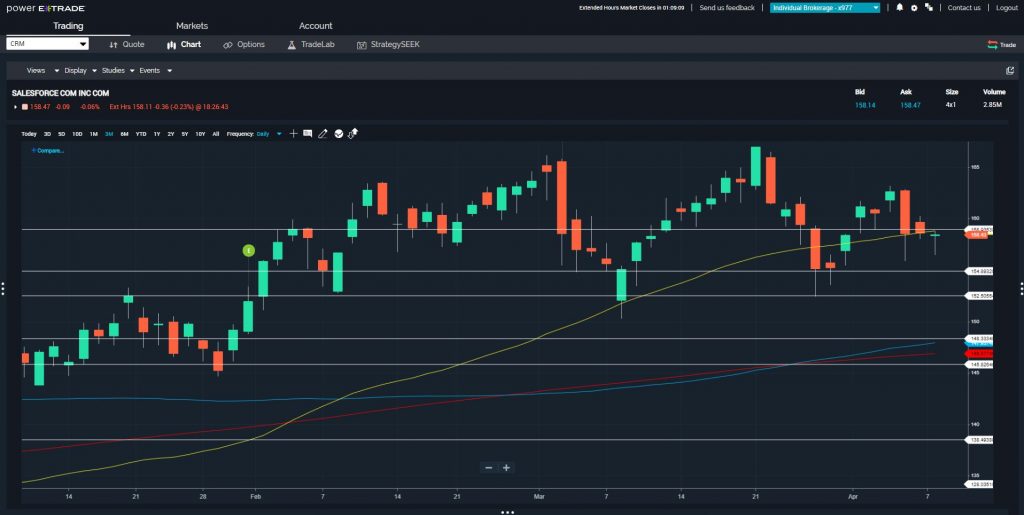The height and width of the screenshot is (515, 1024).
Task: Zoom in chart with plus button
Action: (x=506, y=468)
